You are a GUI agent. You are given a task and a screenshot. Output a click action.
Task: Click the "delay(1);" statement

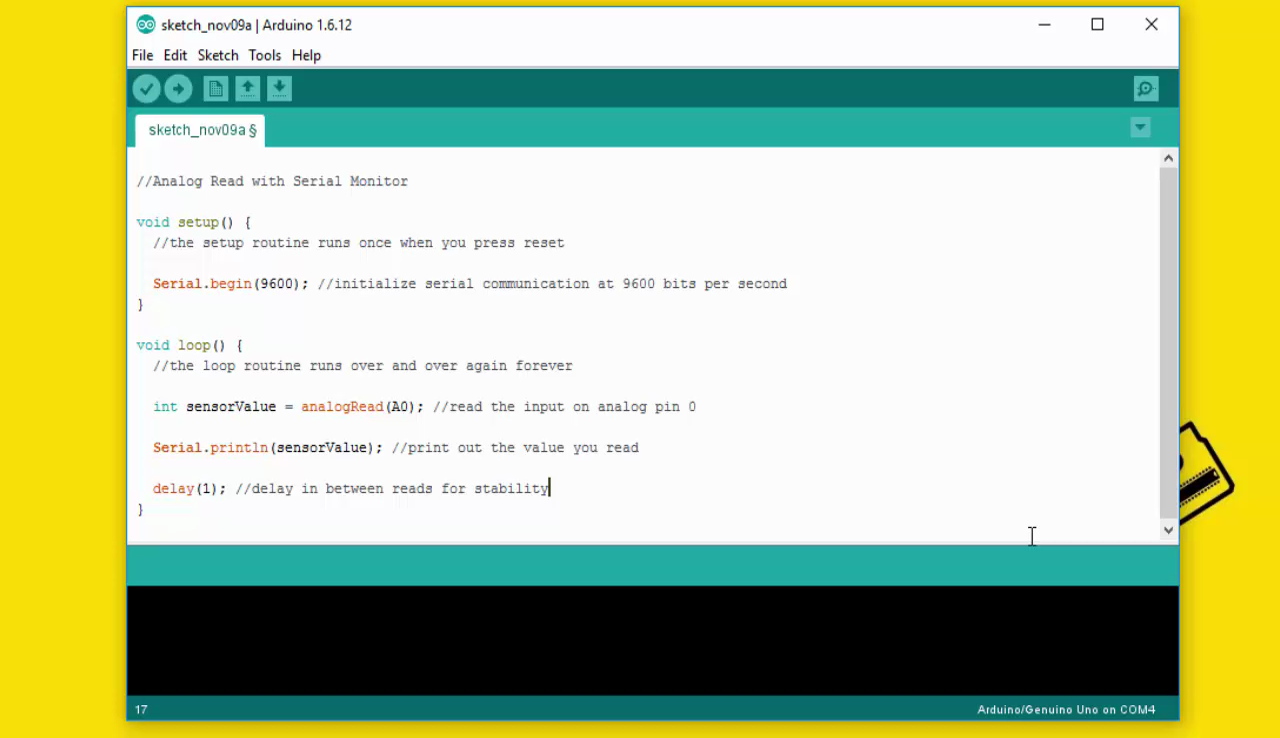[x=190, y=489]
